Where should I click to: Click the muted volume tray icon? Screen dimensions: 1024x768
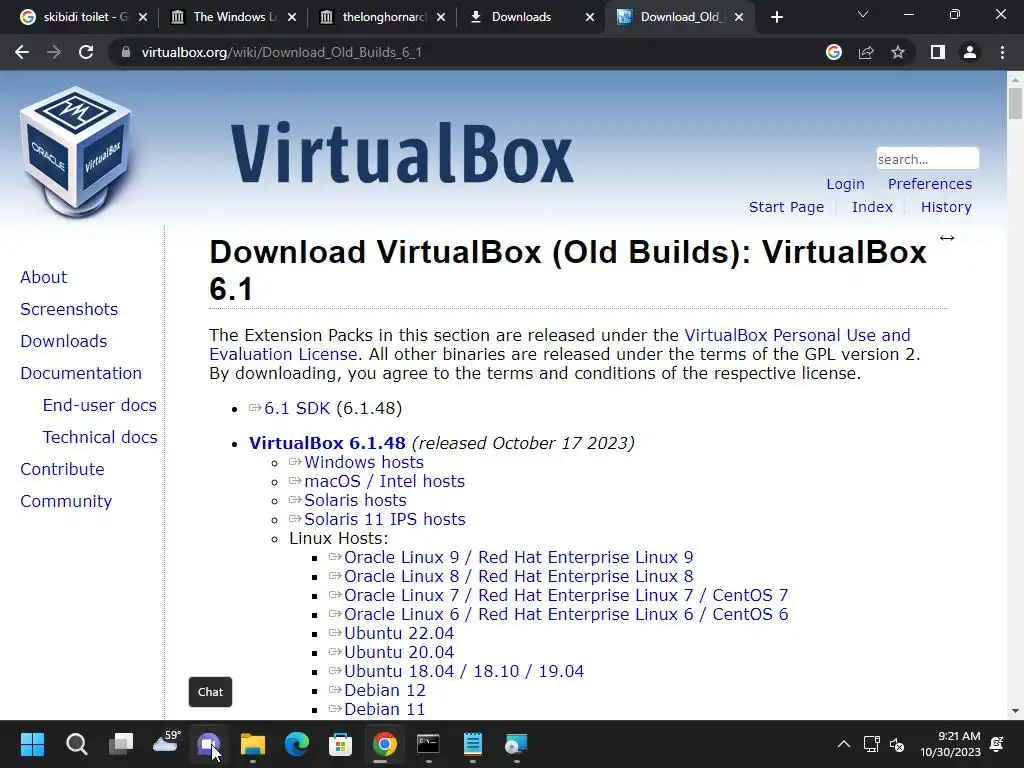coord(897,744)
